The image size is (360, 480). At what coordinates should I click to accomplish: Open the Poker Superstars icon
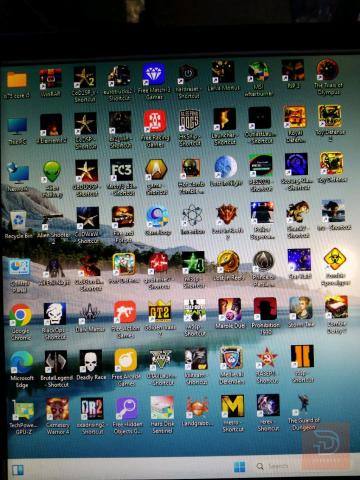point(262,213)
